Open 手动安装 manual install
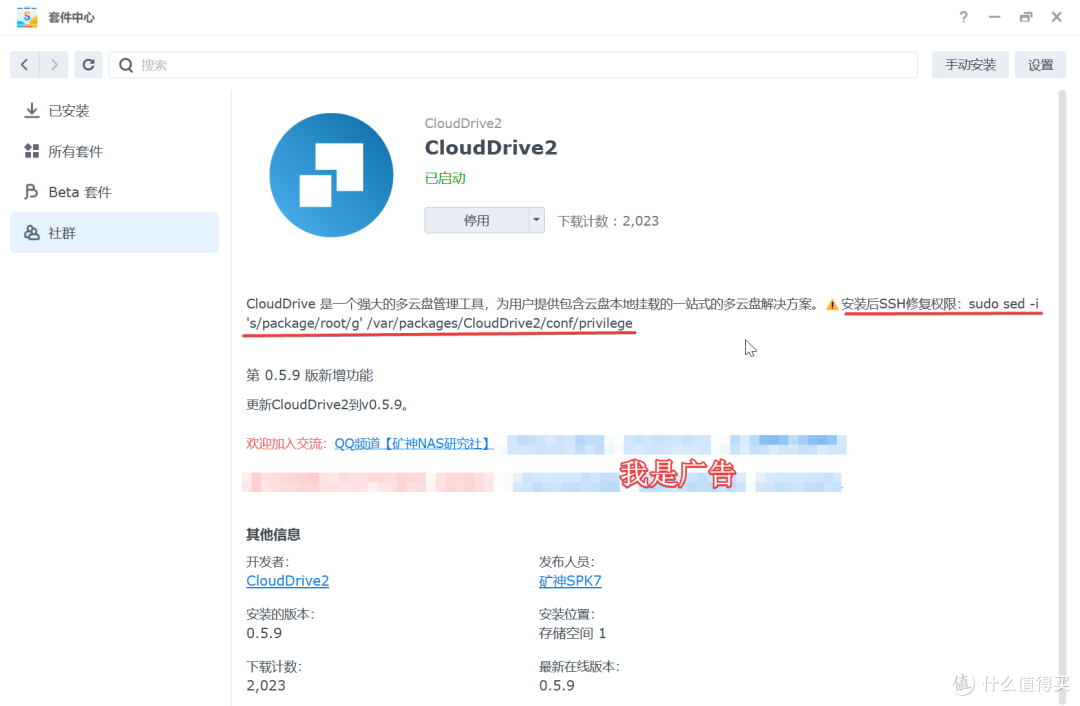The image size is (1080, 706). click(x=970, y=65)
